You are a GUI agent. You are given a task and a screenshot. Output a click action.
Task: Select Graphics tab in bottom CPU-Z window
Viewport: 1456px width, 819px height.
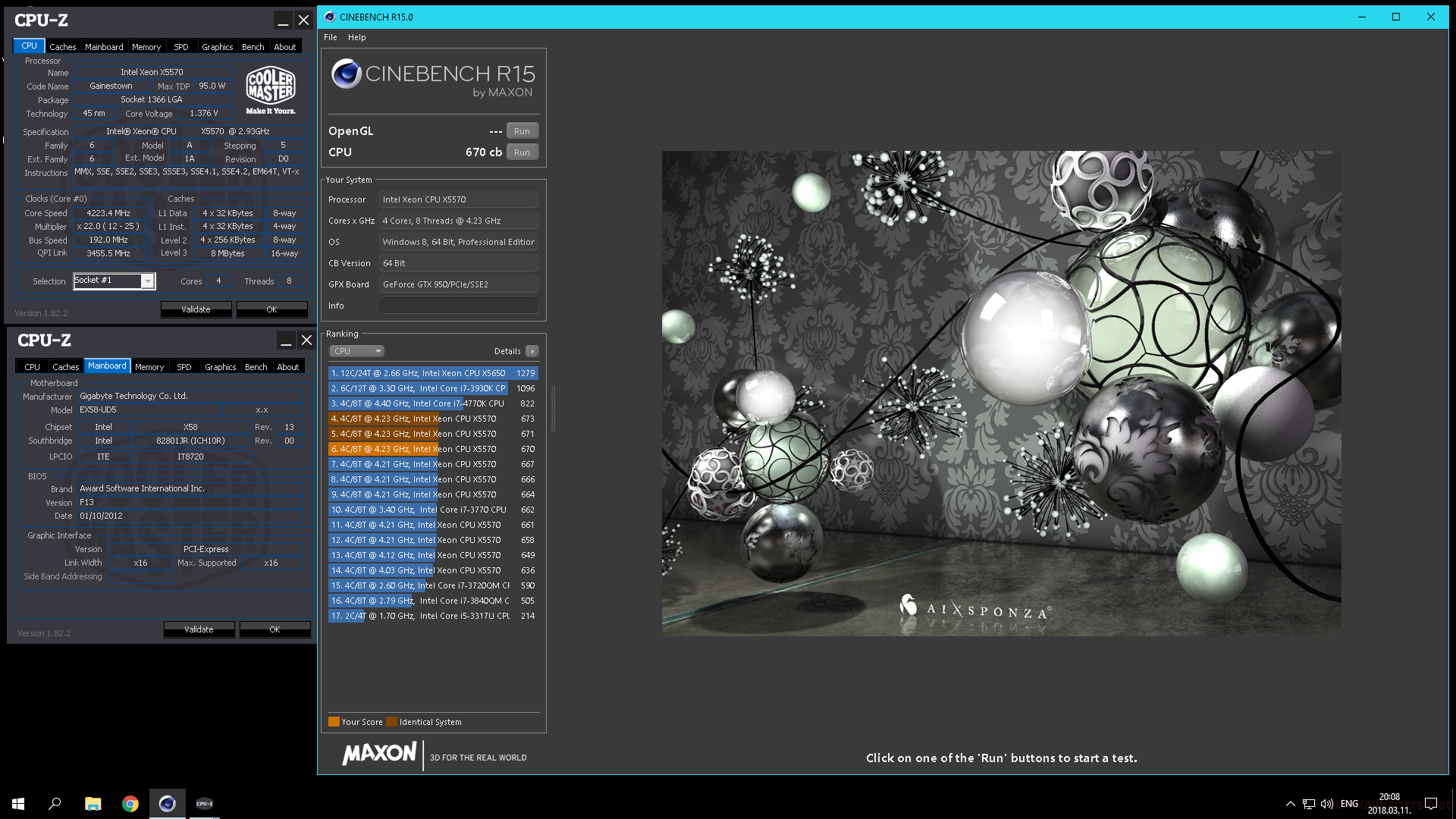[x=221, y=367]
